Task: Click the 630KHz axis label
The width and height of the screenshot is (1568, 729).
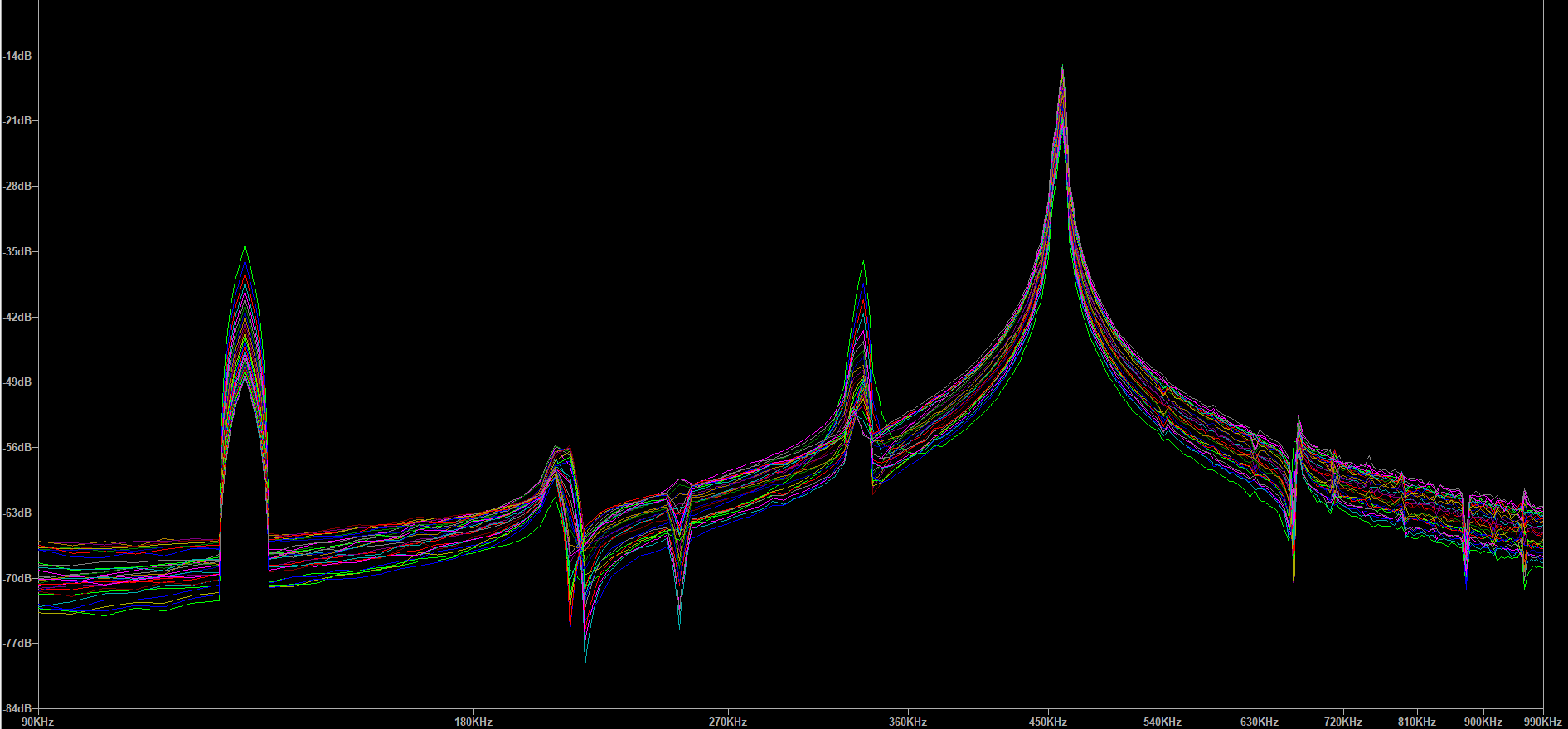Action: point(1260,722)
